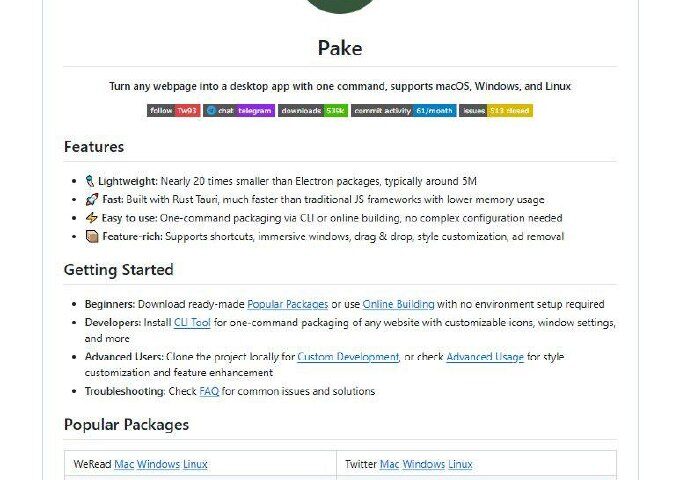Open the commit activity badge
The height and width of the screenshot is (480, 687).
tap(404, 110)
